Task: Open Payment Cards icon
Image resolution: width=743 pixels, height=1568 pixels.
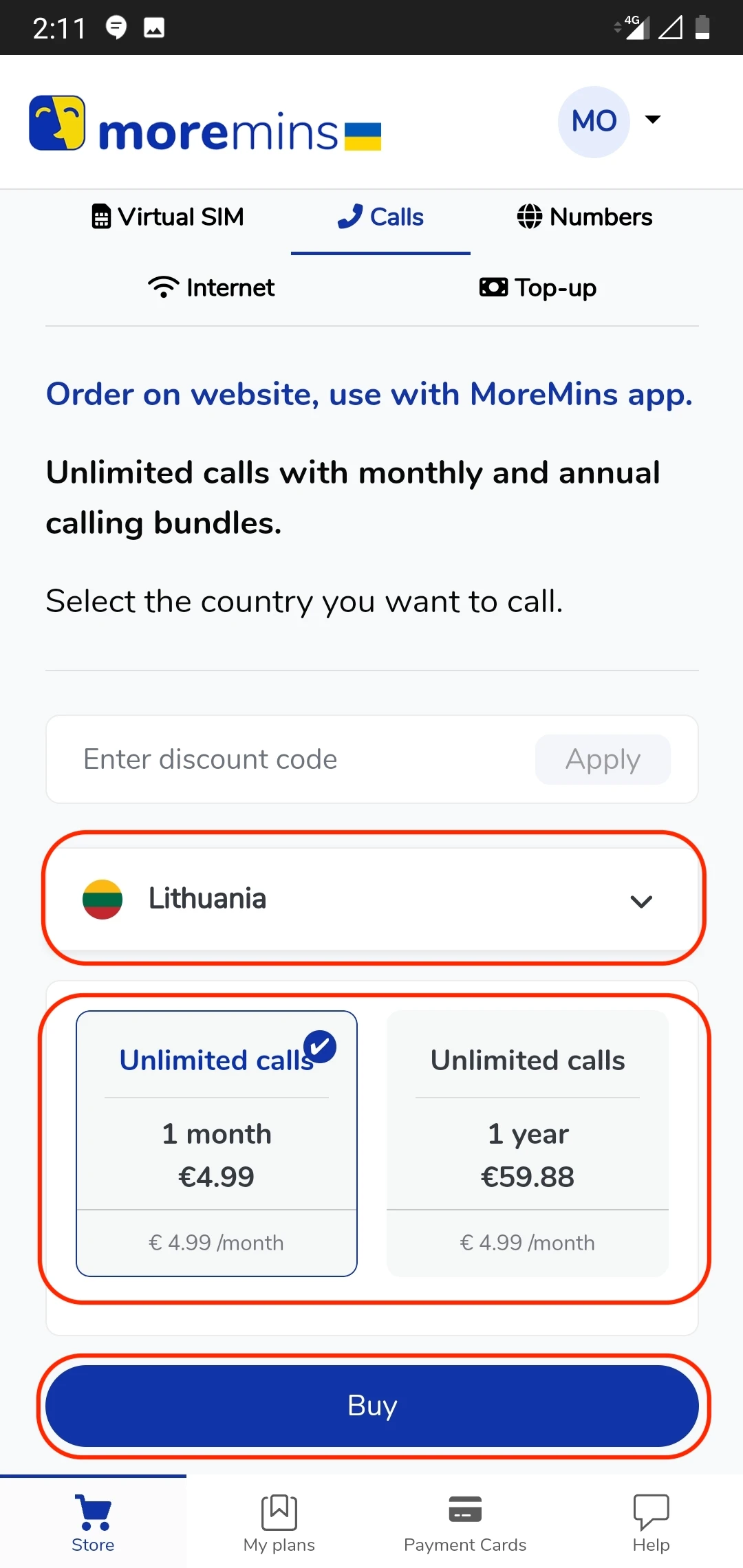Action: [x=465, y=1510]
